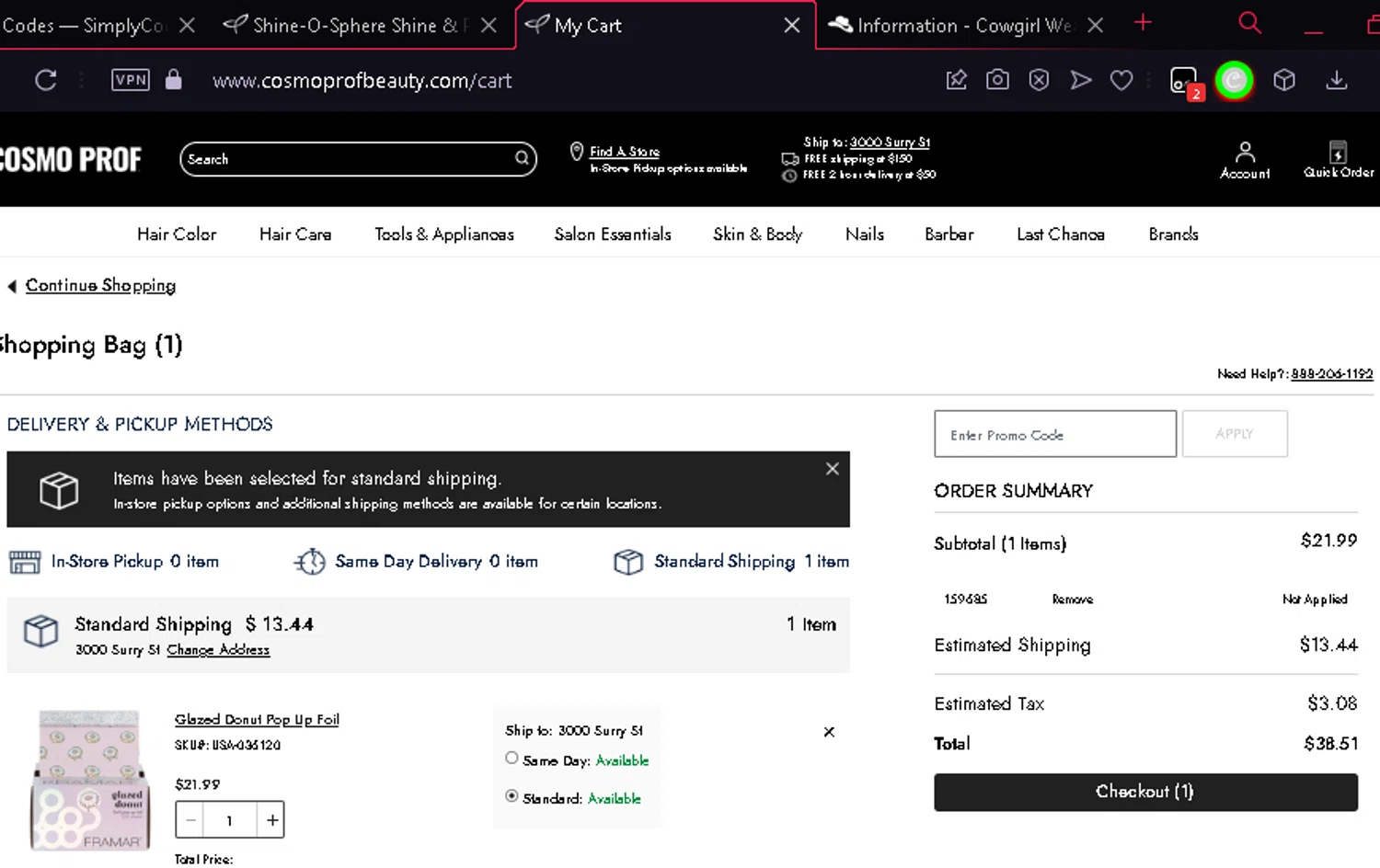Screen dimensions: 1380x868
Task: Increase quantity with the plus button
Action: [x=272, y=820]
